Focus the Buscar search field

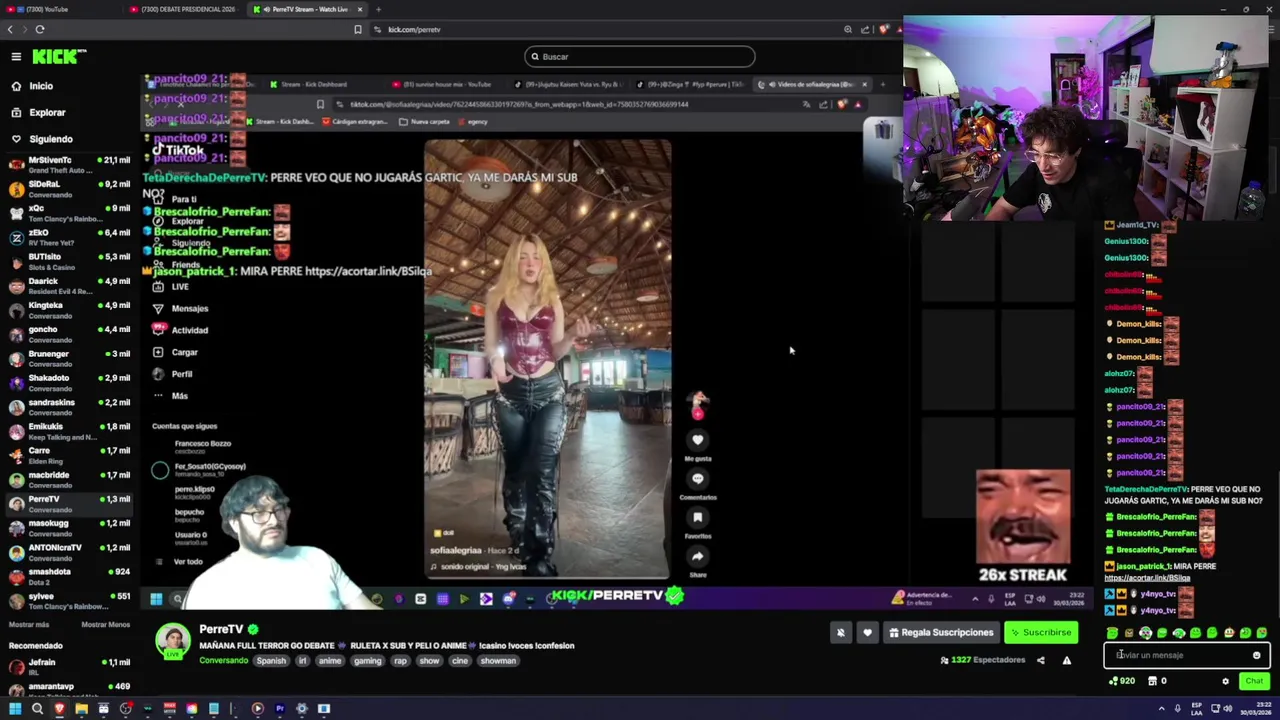click(640, 57)
